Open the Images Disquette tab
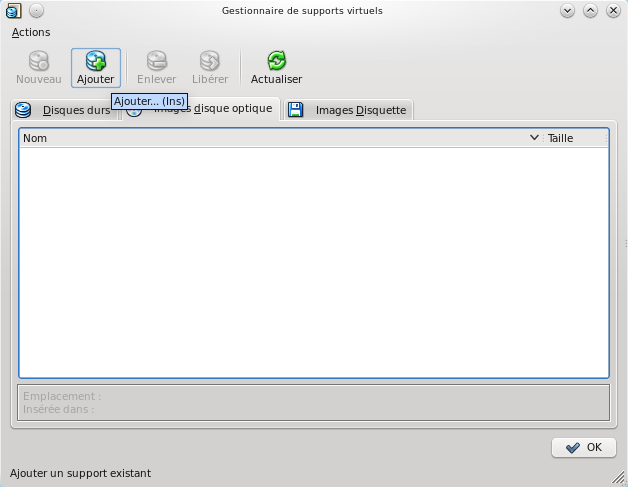This screenshot has width=628, height=487. (348, 110)
